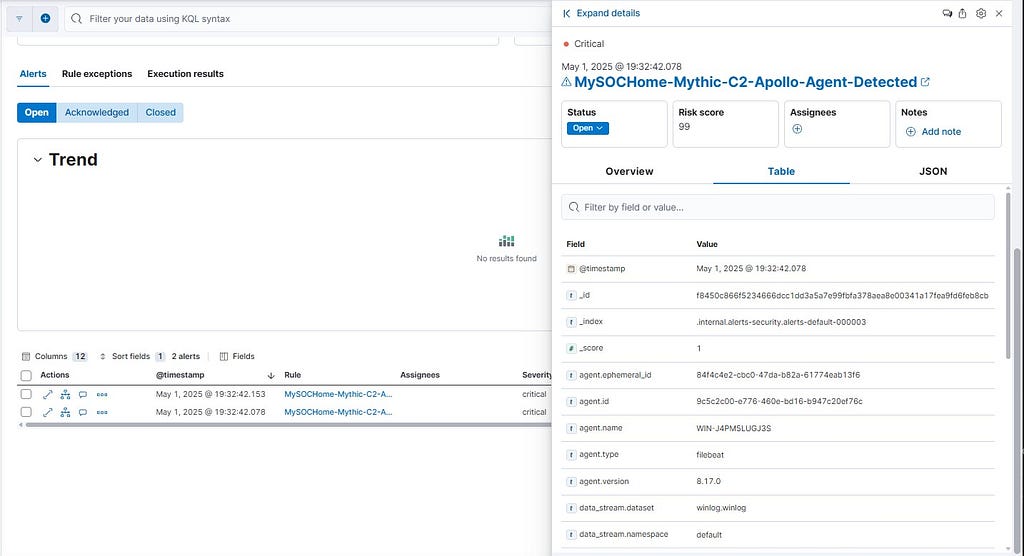
Task: Click the _score number type icon
Action: pyautogui.click(x=571, y=348)
